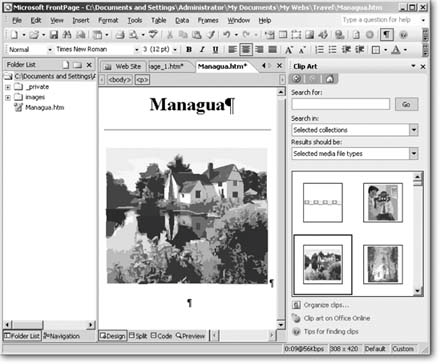Create new page icon in Folder List

(66, 65)
